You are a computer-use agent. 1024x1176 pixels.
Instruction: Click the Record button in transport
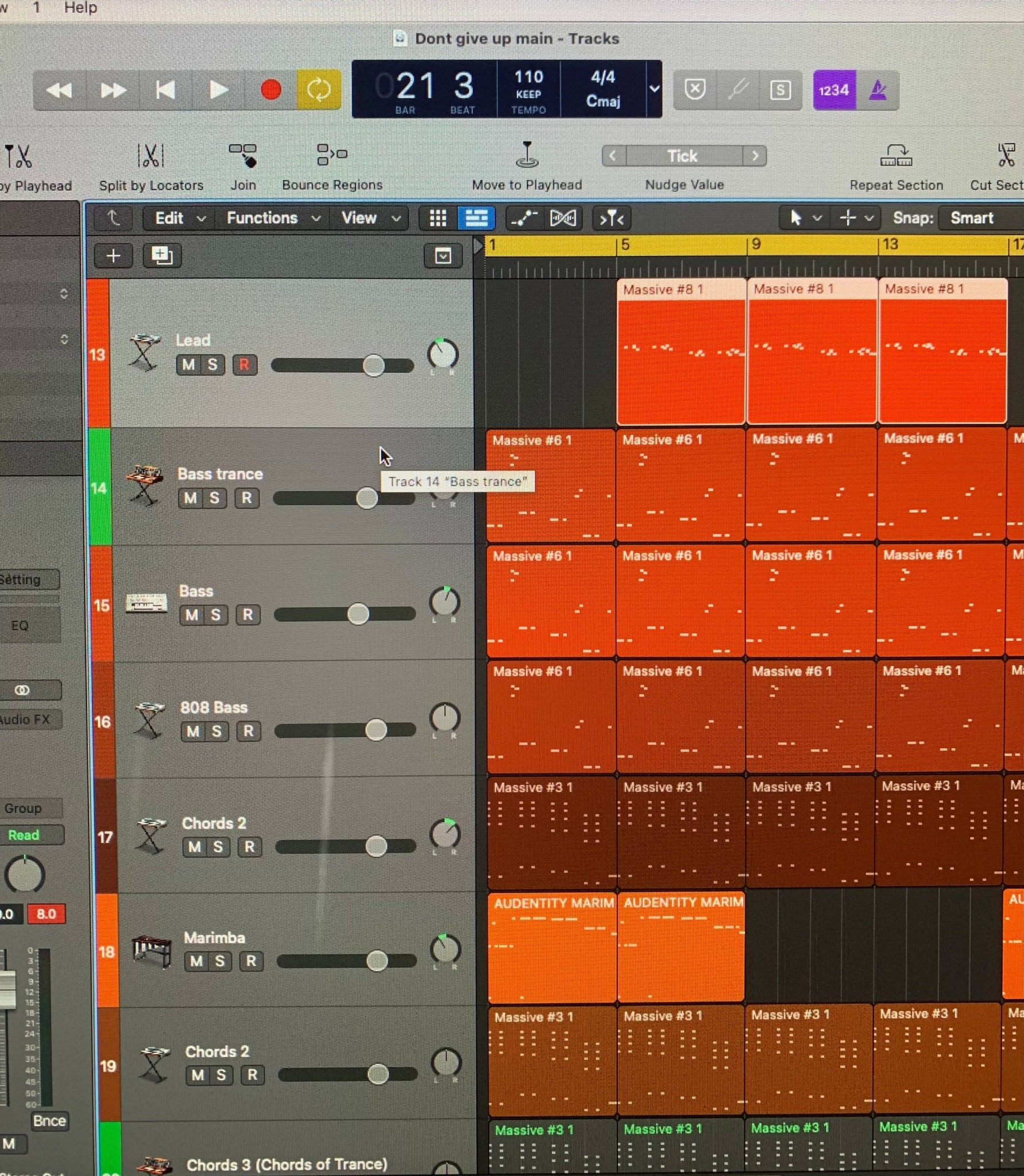coord(271,90)
